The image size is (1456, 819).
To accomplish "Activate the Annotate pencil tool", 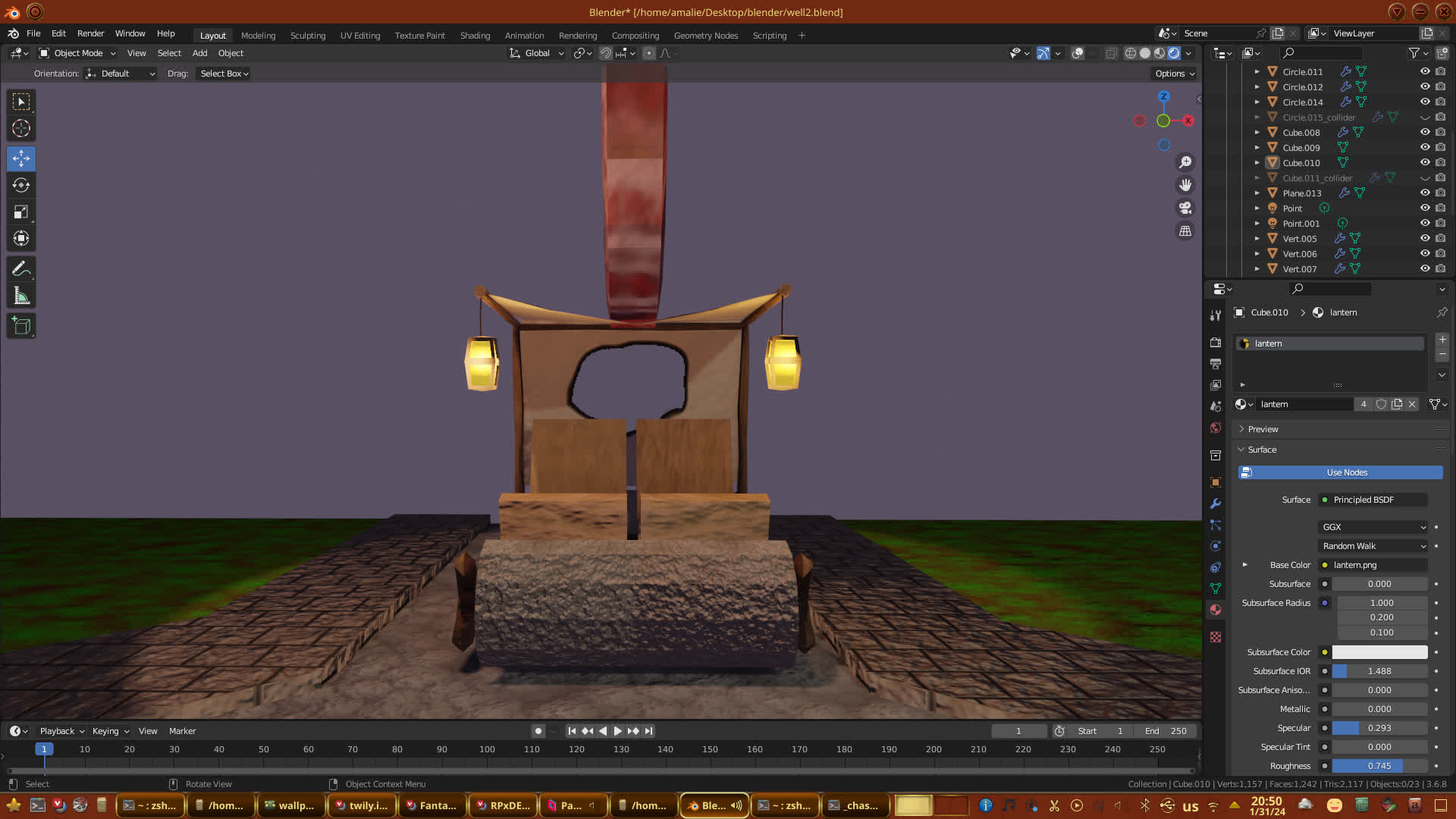I will click(x=21, y=268).
